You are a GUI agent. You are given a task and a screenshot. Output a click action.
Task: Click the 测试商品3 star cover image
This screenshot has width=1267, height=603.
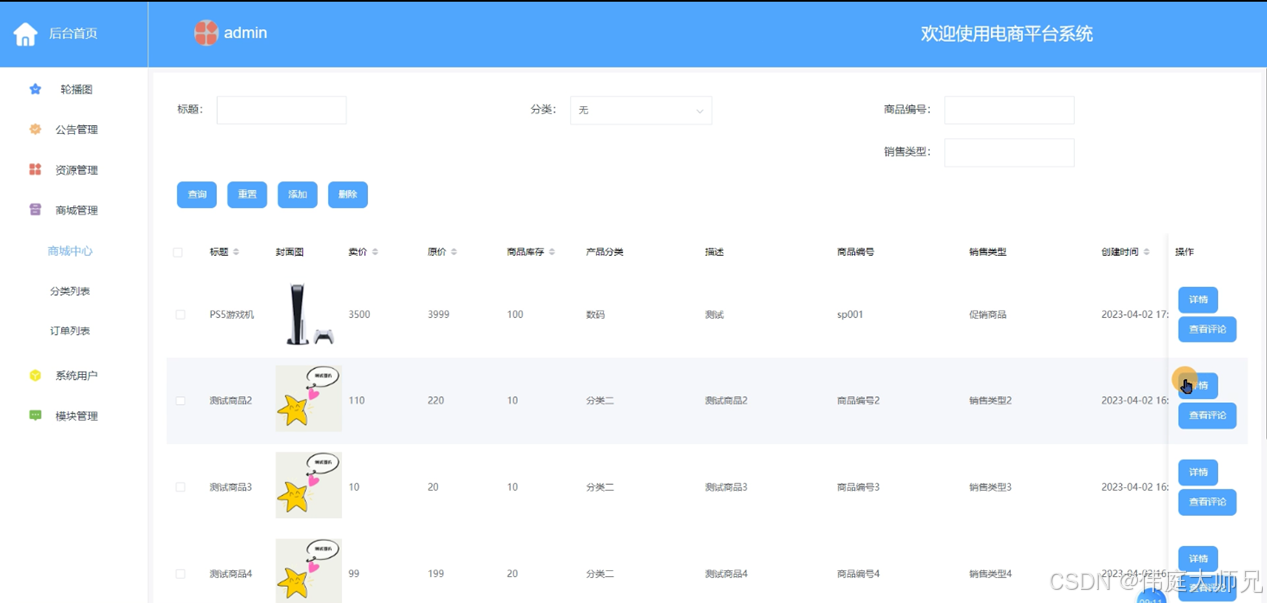(x=309, y=485)
